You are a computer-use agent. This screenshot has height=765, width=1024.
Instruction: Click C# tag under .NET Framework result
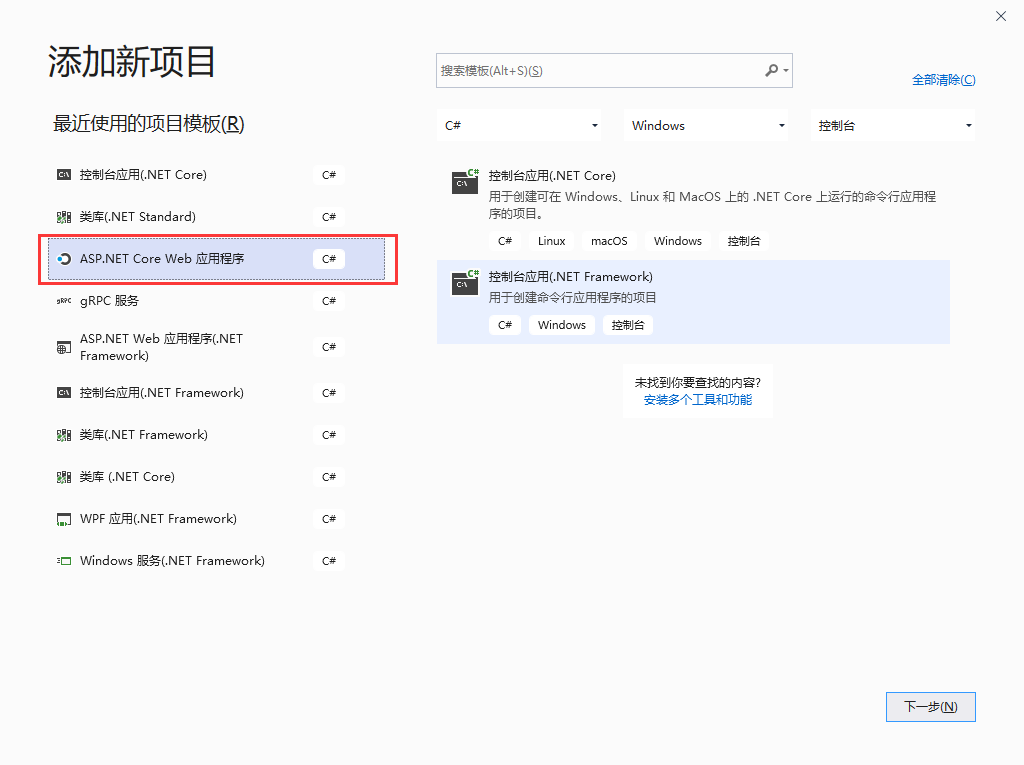tap(505, 325)
